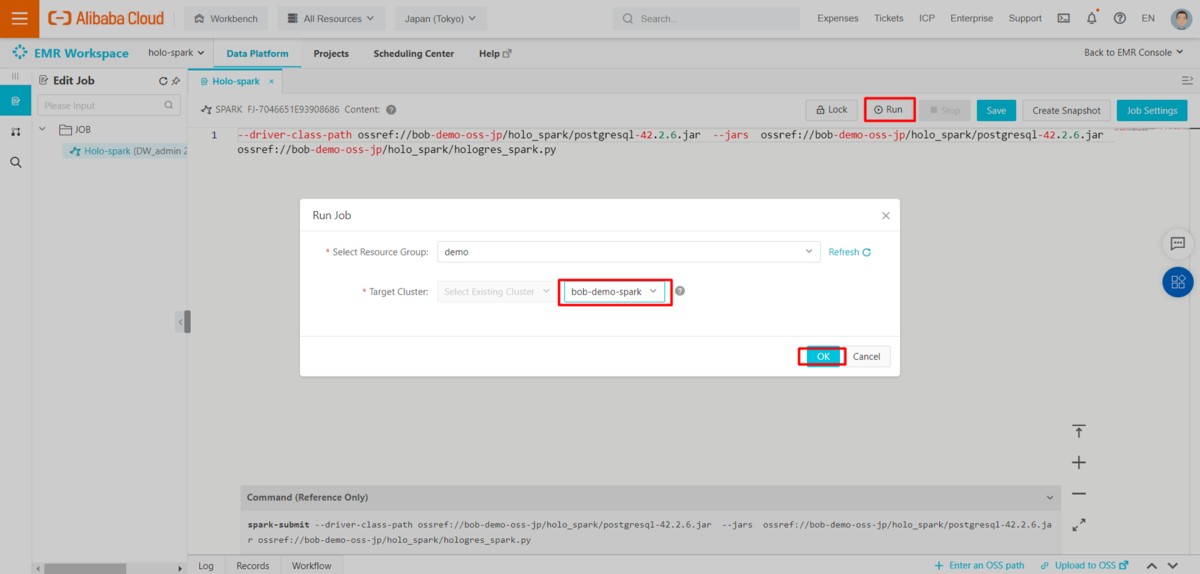This screenshot has height=574, width=1200.
Task: Open Tickets in the header
Action: (888, 18)
